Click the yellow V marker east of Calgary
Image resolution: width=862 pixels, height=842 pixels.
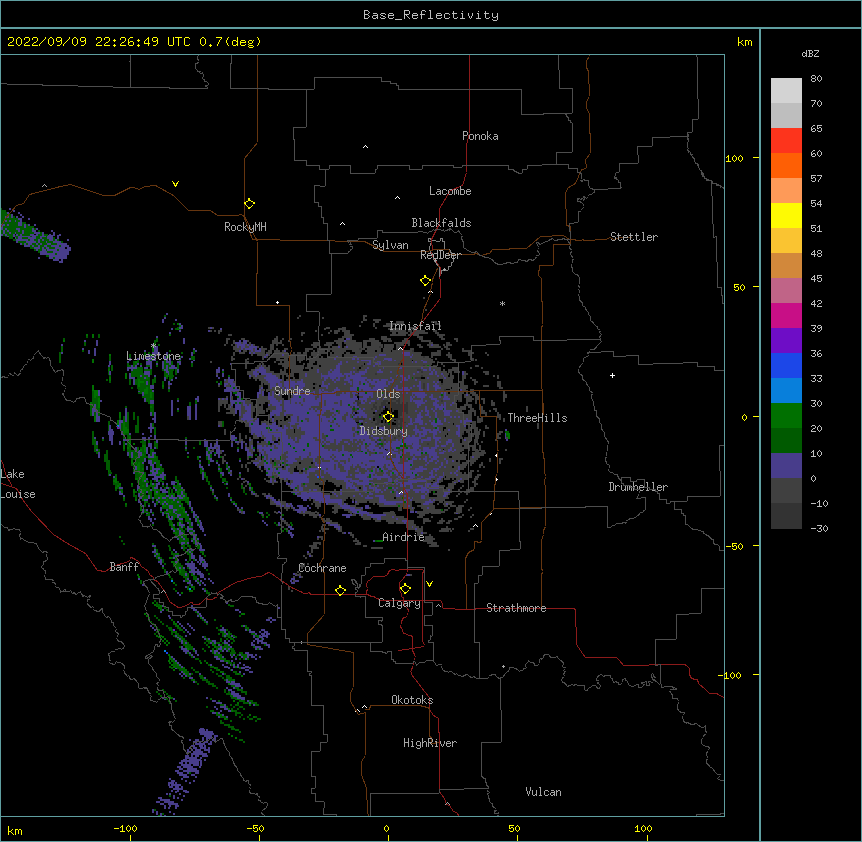[429, 584]
